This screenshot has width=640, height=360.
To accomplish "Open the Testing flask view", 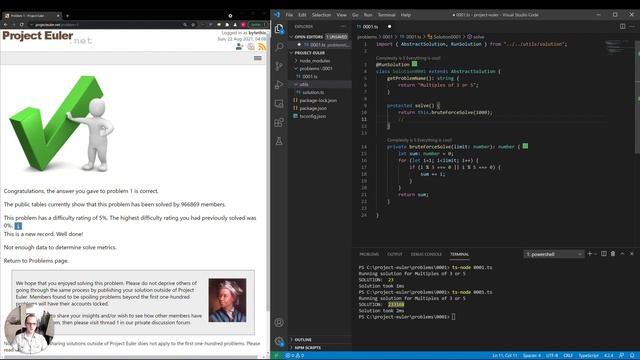I will coord(279,141).
